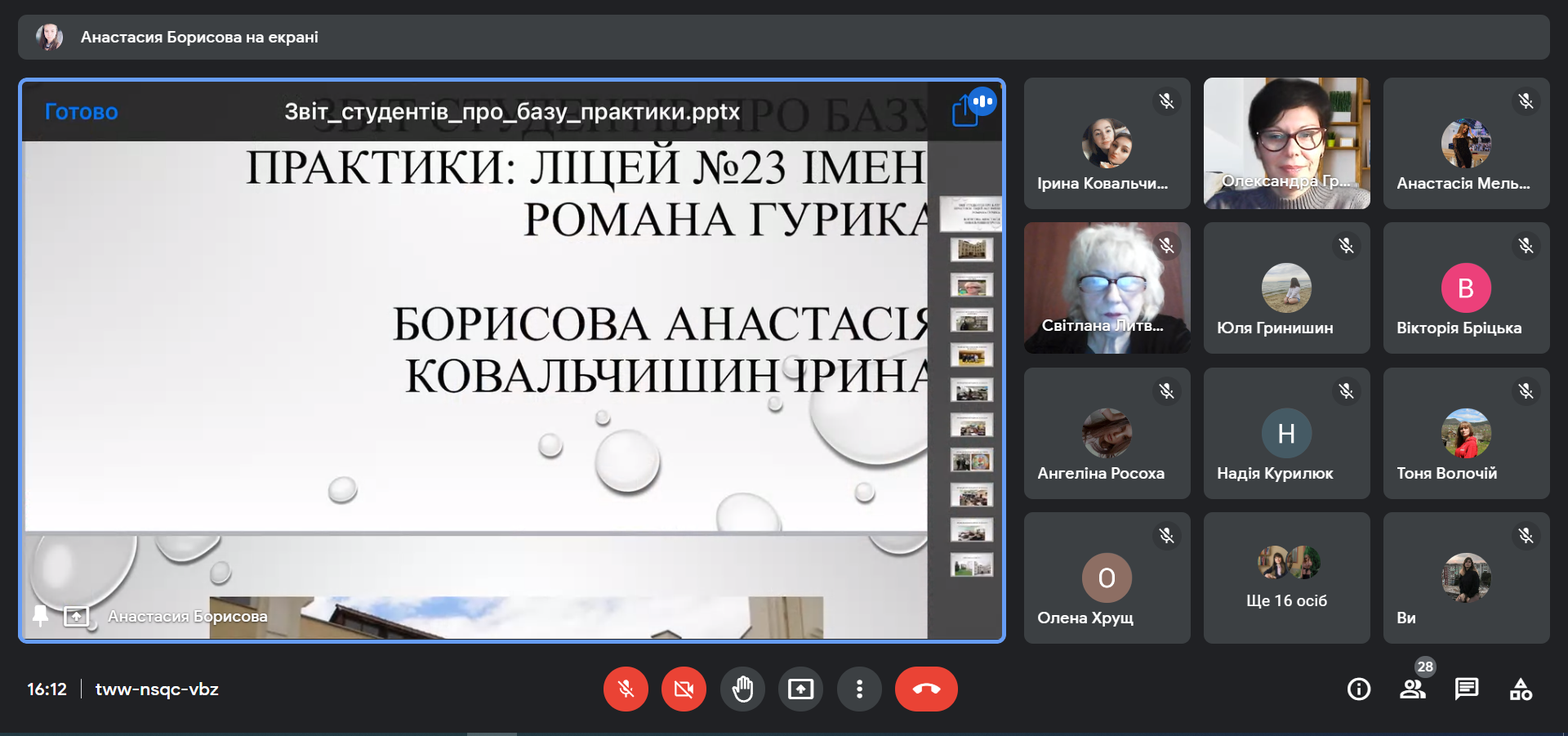Turn on camera in bottom control bar
This screenshot has width=1568, height=736.
pos(684,689)
